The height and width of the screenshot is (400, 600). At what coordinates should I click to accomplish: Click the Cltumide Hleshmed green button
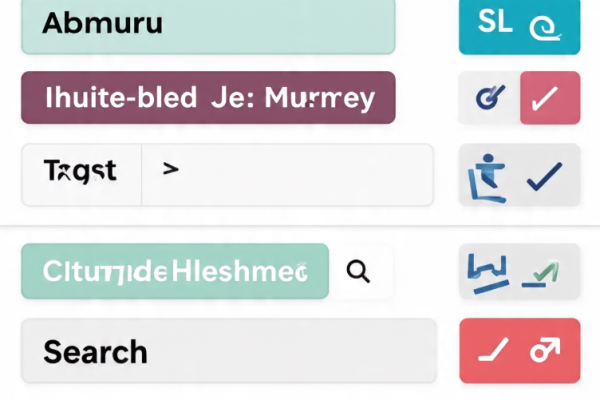(174, 271)
